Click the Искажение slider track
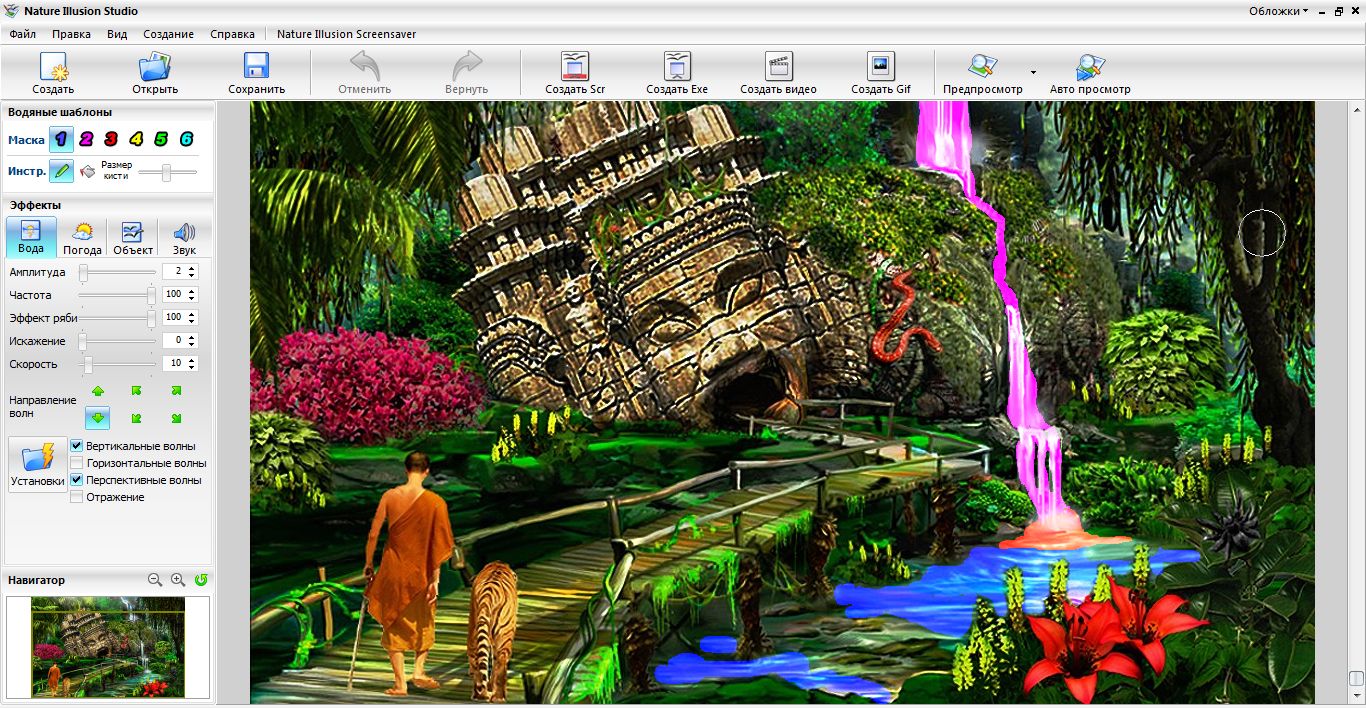This screenshot has width=1366, height=708. (118, 341)
